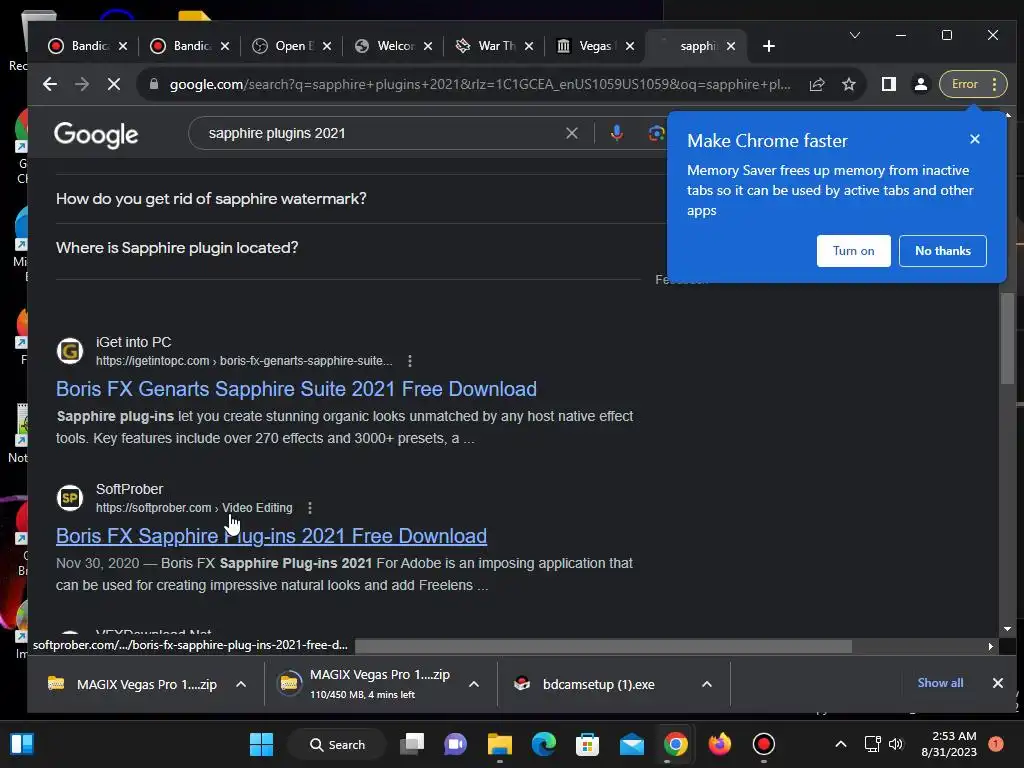
Task: Start voice search with microphone
Action: 616,133
